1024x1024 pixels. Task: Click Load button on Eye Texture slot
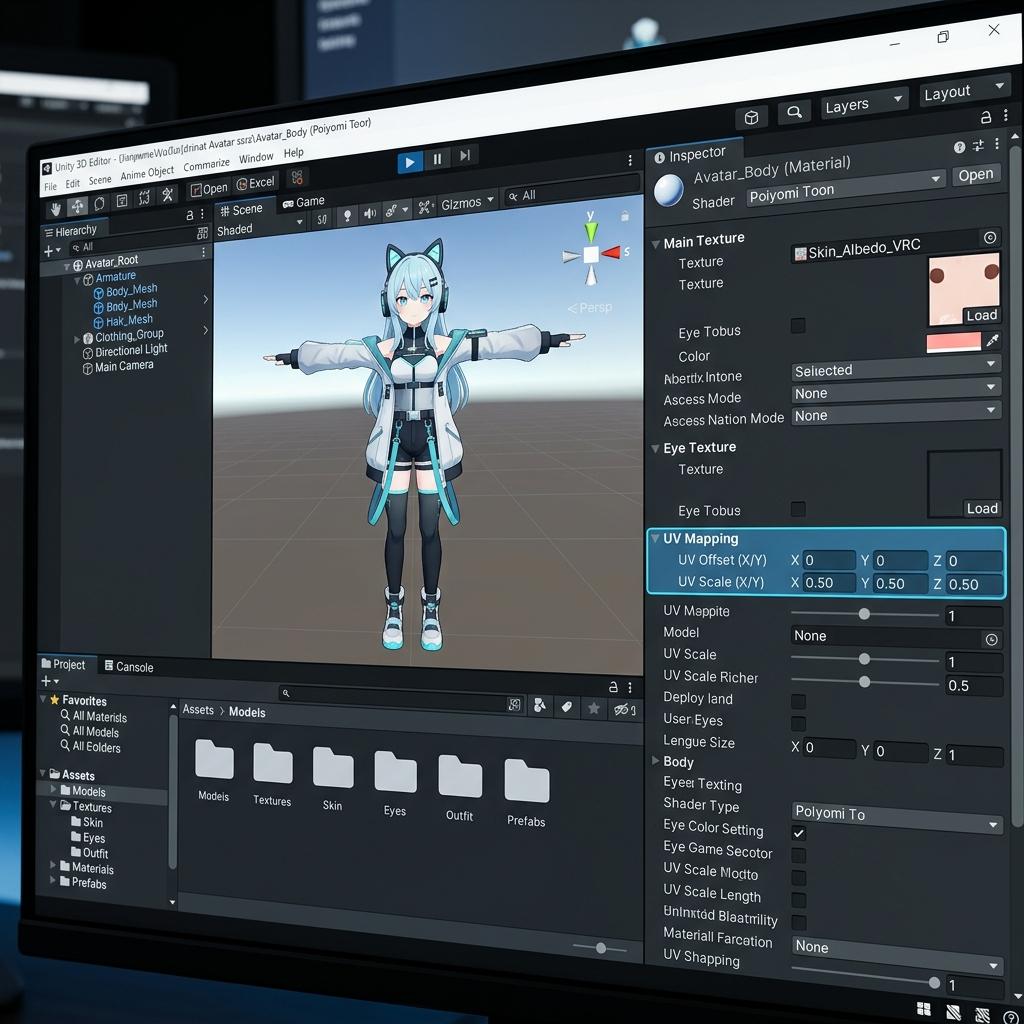coord(982,508)
